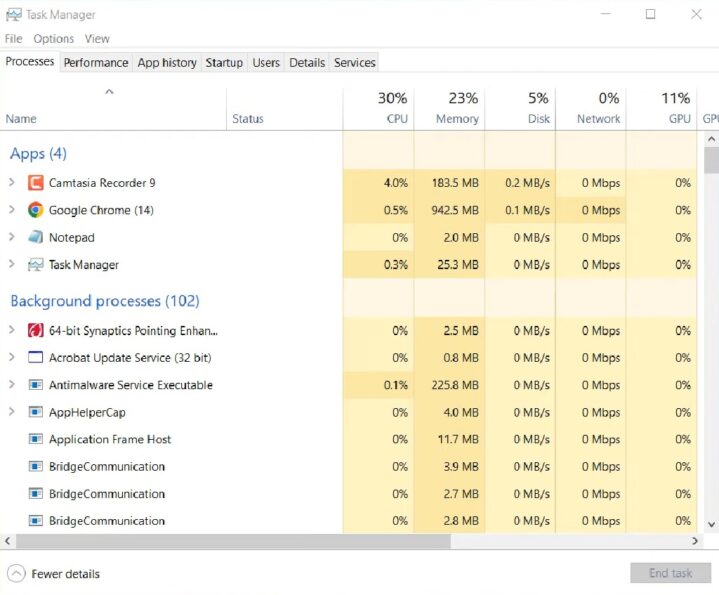Expand the AppHelperCap row
Screen dimensions: 719x595
point(12,412)
